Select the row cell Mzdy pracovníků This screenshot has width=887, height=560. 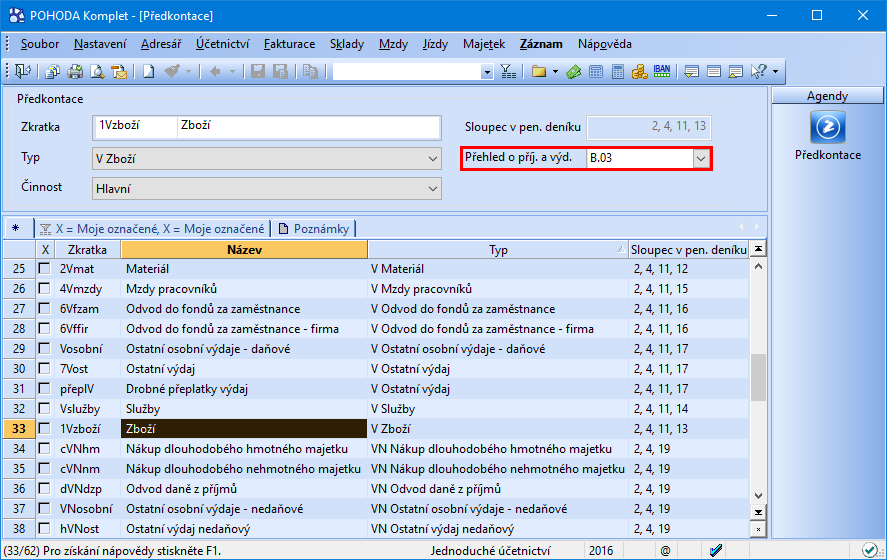(244, 288)
